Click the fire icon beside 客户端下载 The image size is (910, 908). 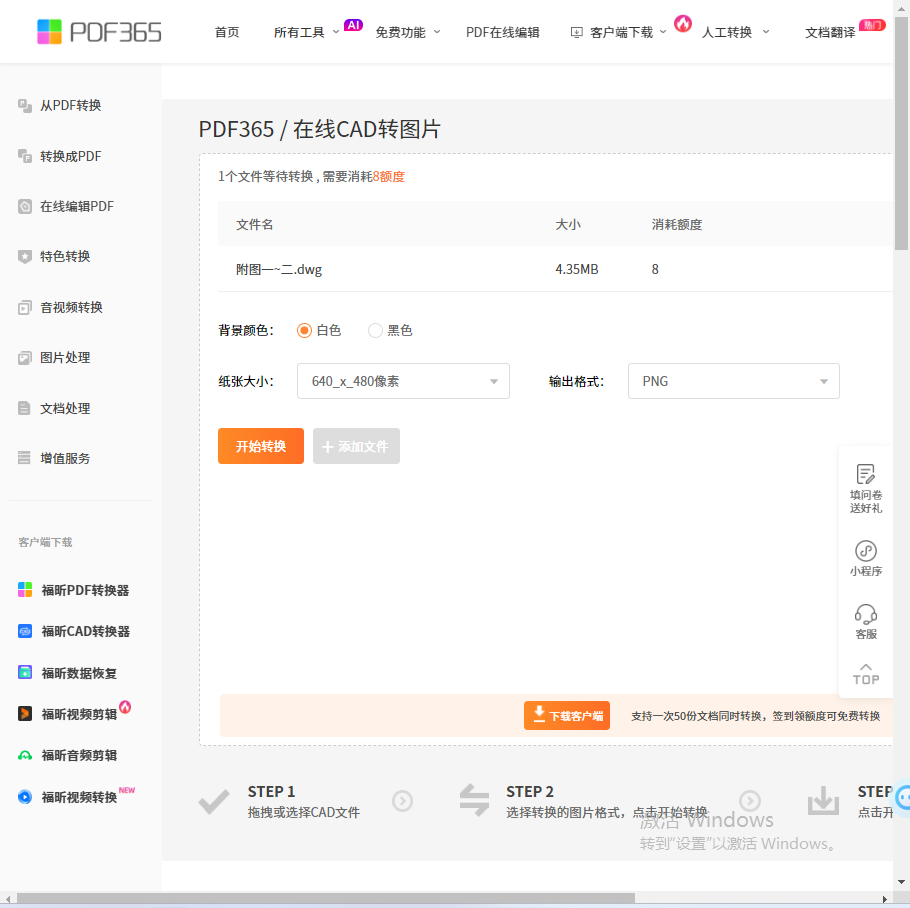click(683, 24)
